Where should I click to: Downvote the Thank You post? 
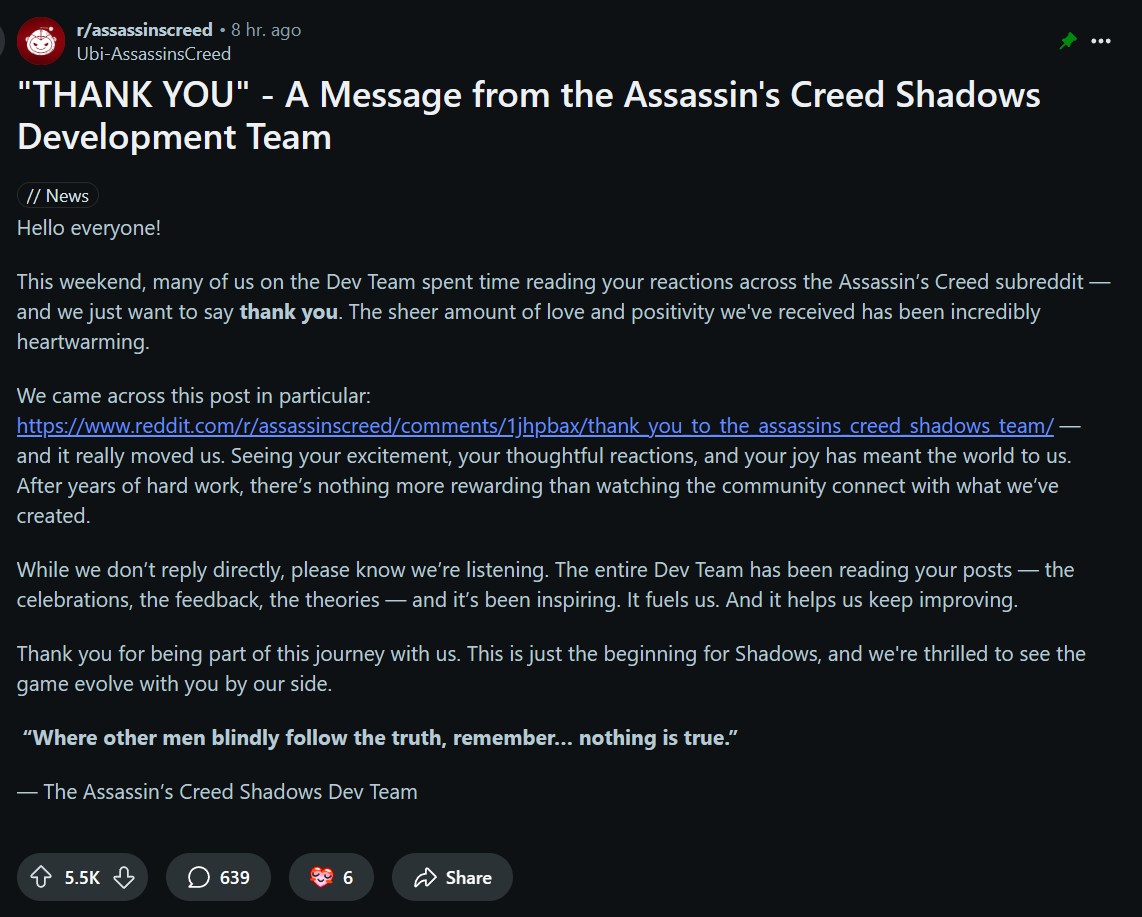tap(125, 877)
